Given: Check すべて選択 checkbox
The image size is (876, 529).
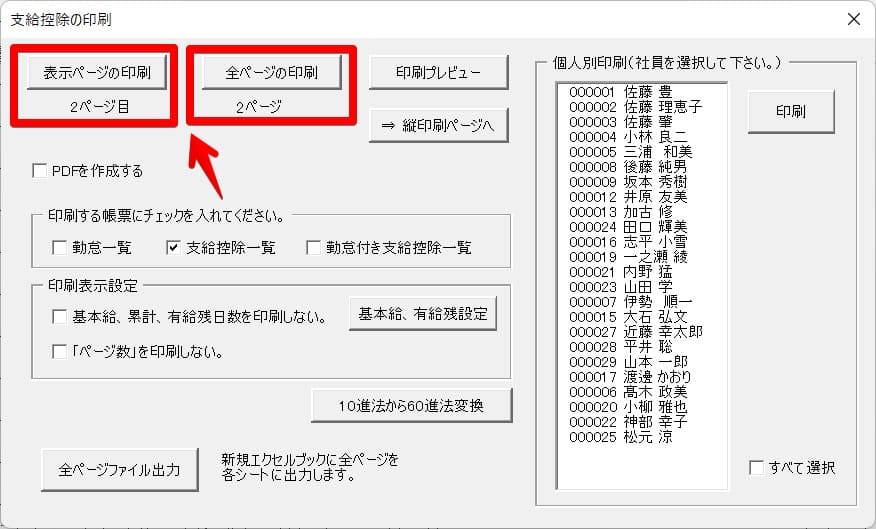Looking at the screenshot, I should click(x=757, y=468).
